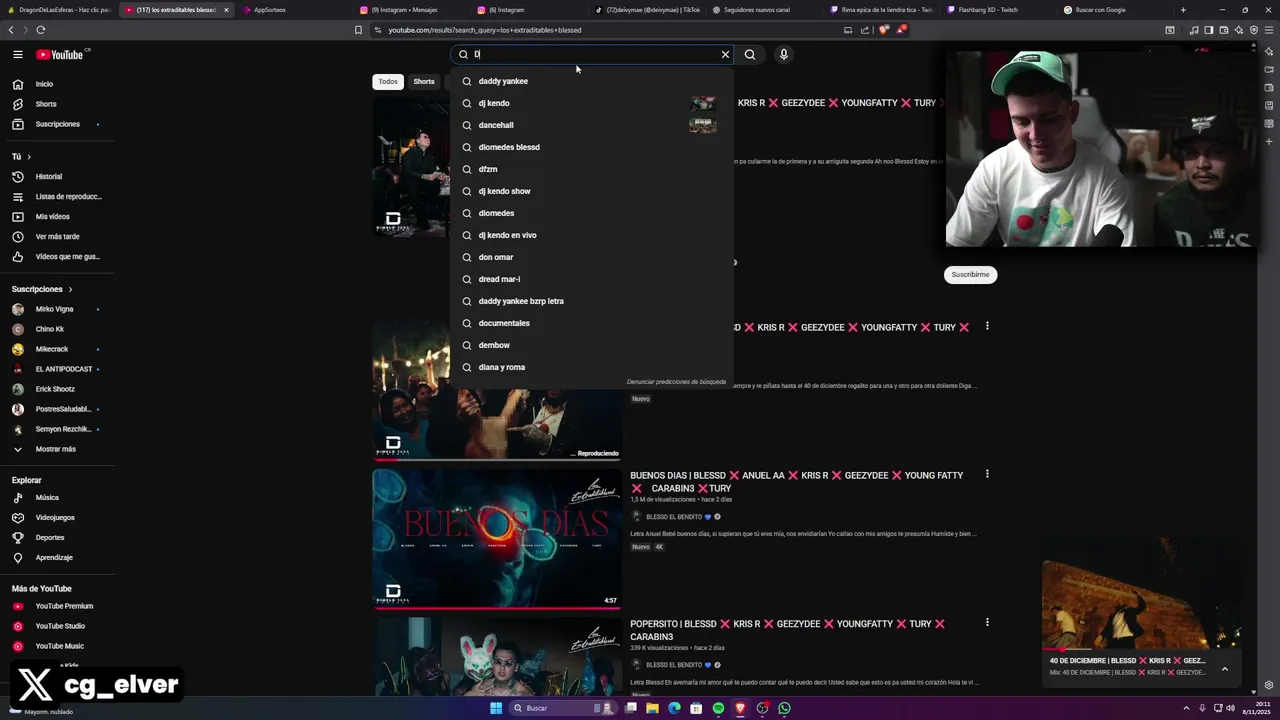Open Mirko Vigna channel subscription

coord(57,309)
